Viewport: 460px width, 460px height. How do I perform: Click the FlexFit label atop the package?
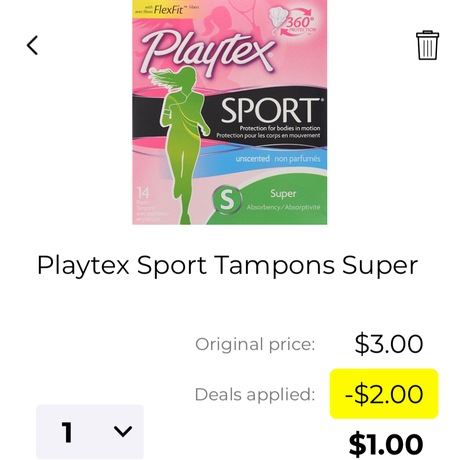[x=167, y=9]
